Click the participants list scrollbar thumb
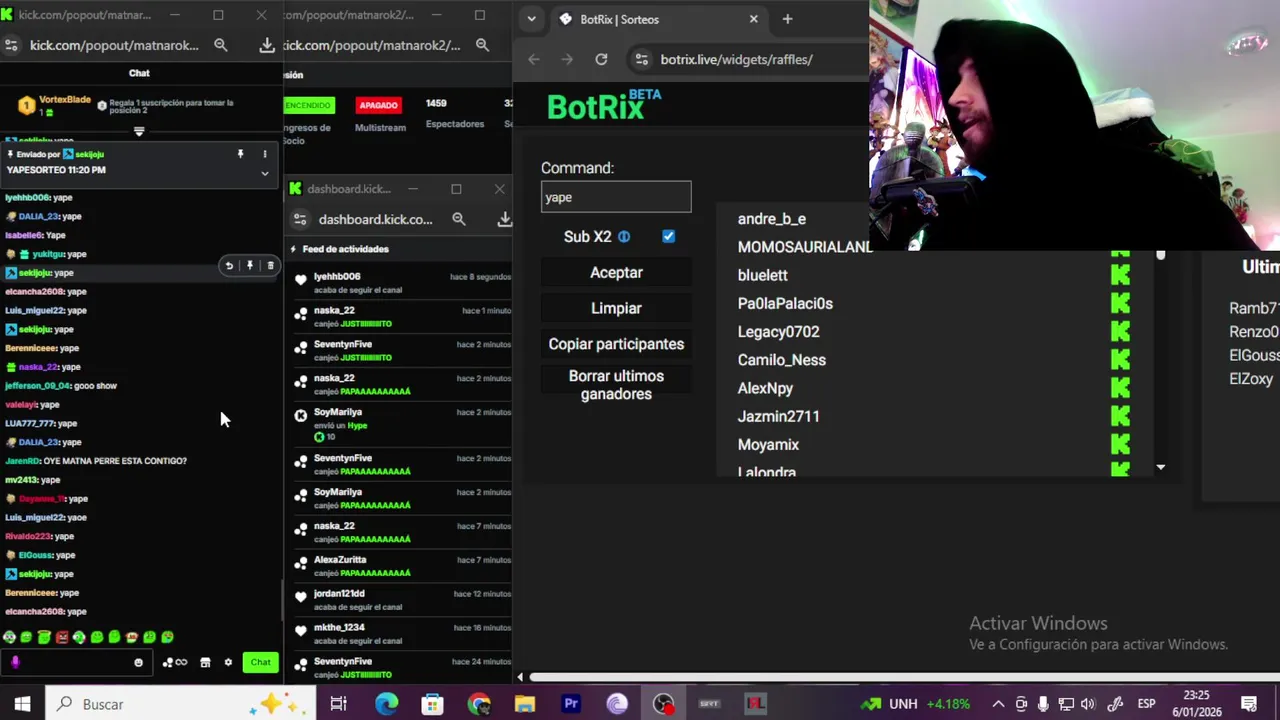This screenshot has height=720, width=1280. (1160, 256)
